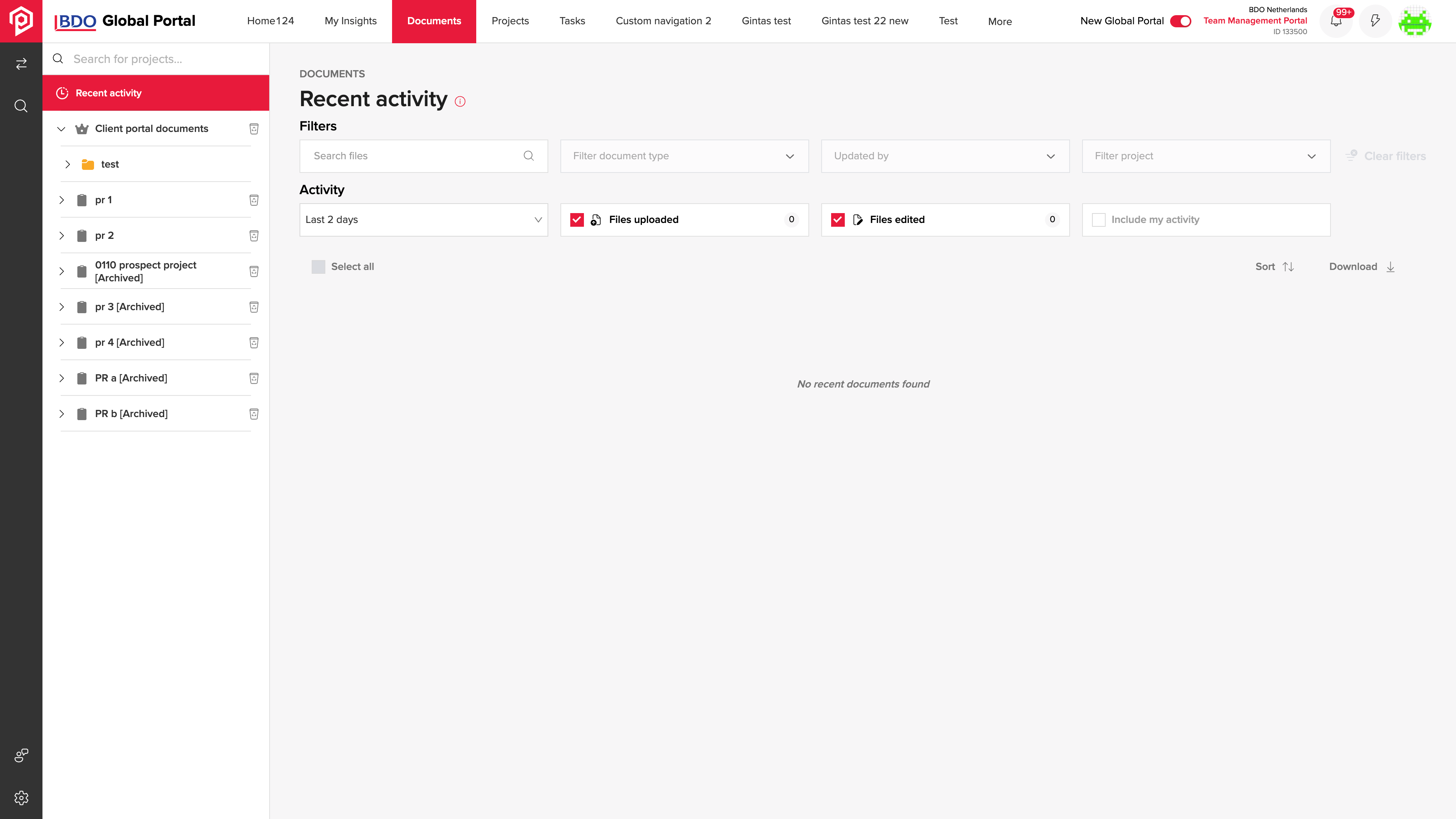Click the lightning bolt quick actions icon
The height and width of the screenshot is (819, 1456).
1375,22
